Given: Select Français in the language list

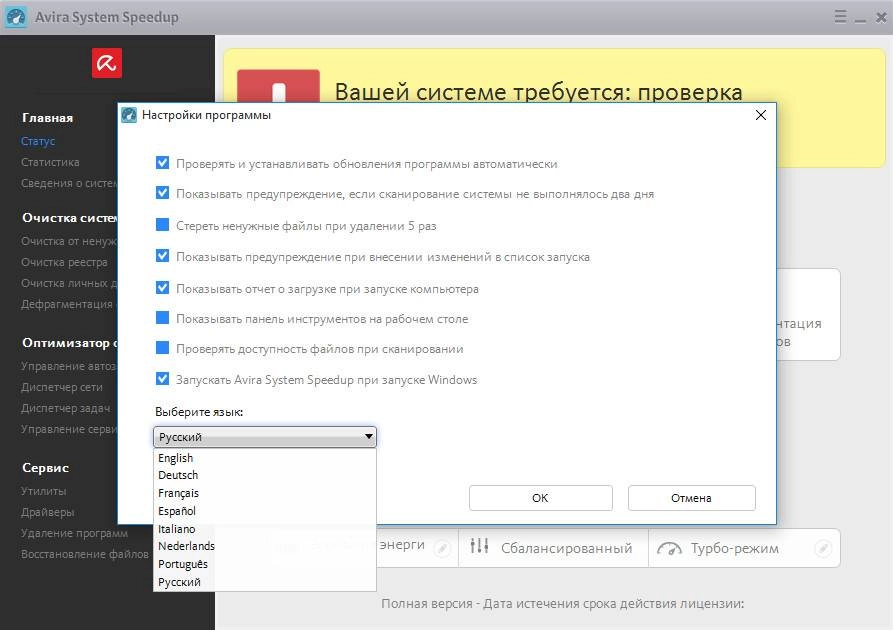Looking at the screenshot, I should (x=265, y=493).
